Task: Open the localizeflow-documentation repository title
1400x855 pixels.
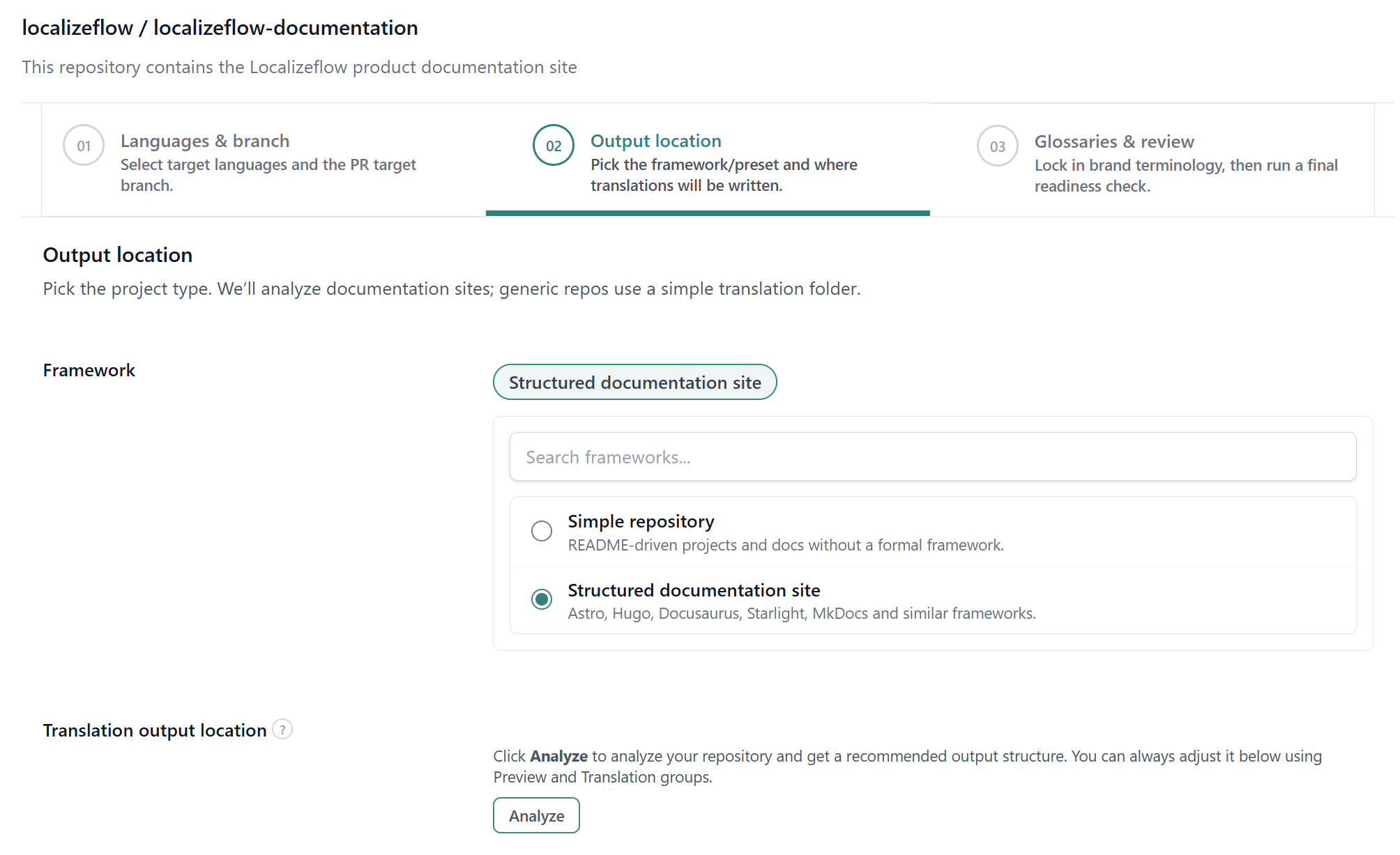Action: [x=220, y=28]
